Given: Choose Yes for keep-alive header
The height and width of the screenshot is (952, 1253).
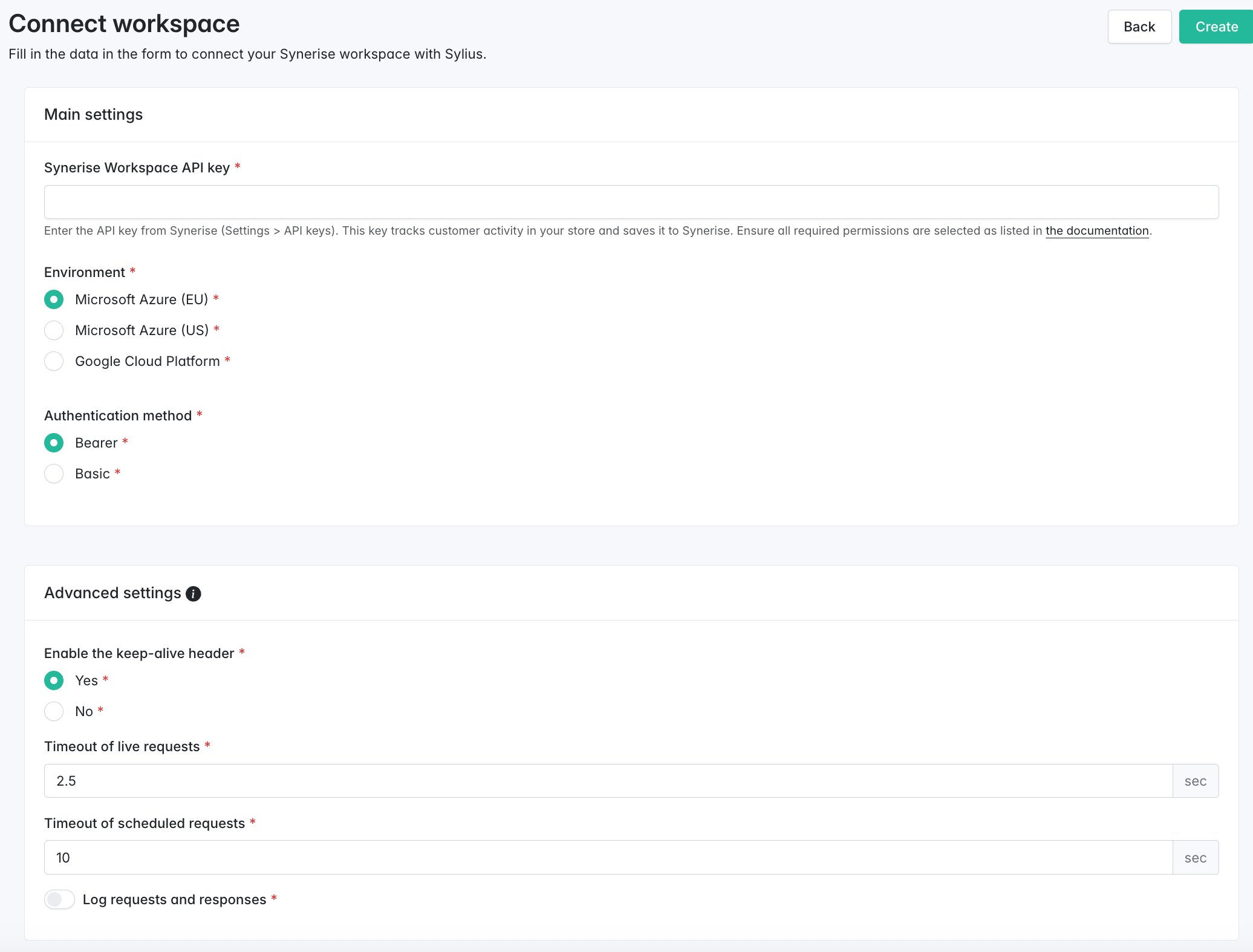Looking at the screenshot, I should (54, 680).
